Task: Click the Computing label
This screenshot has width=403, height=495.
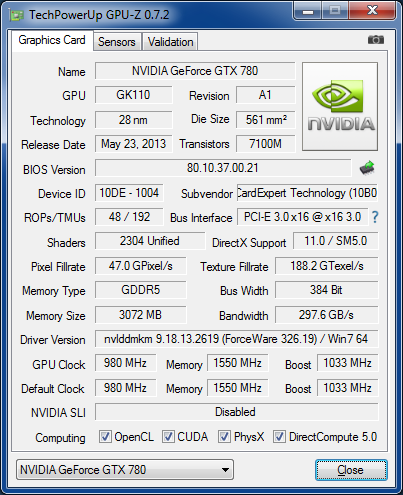Action: click(x=60, y=438)
